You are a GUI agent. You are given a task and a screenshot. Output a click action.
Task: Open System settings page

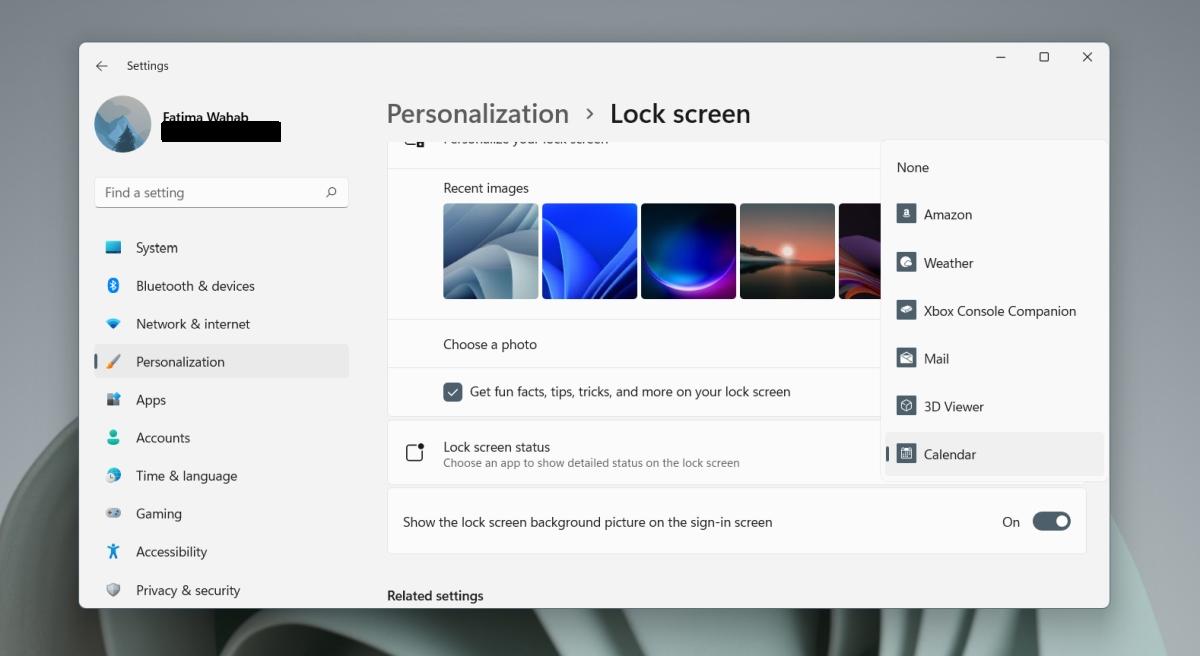[x=221, y=247]
